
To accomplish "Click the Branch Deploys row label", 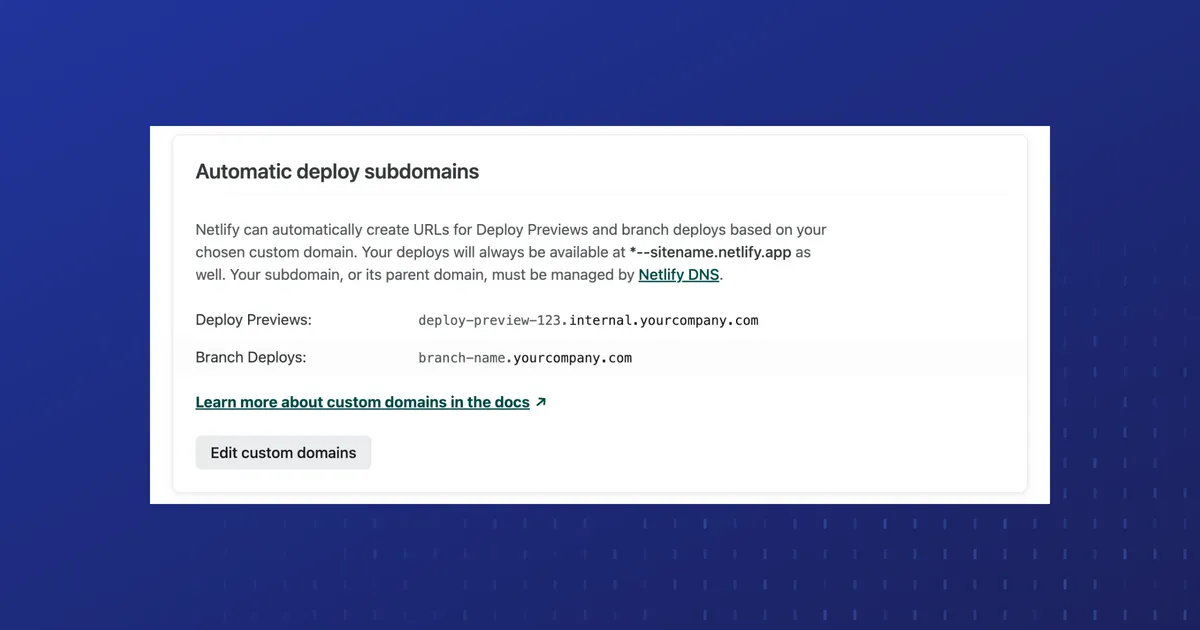I will (x=249, y=356).
